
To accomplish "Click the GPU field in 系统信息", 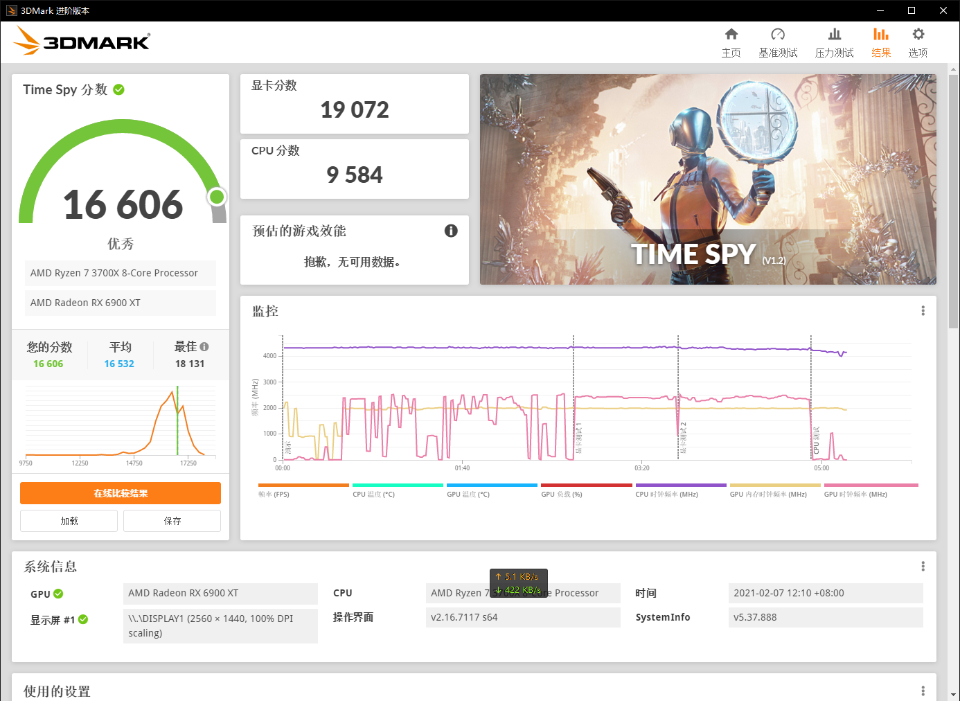I will click(x=220, y=593).
